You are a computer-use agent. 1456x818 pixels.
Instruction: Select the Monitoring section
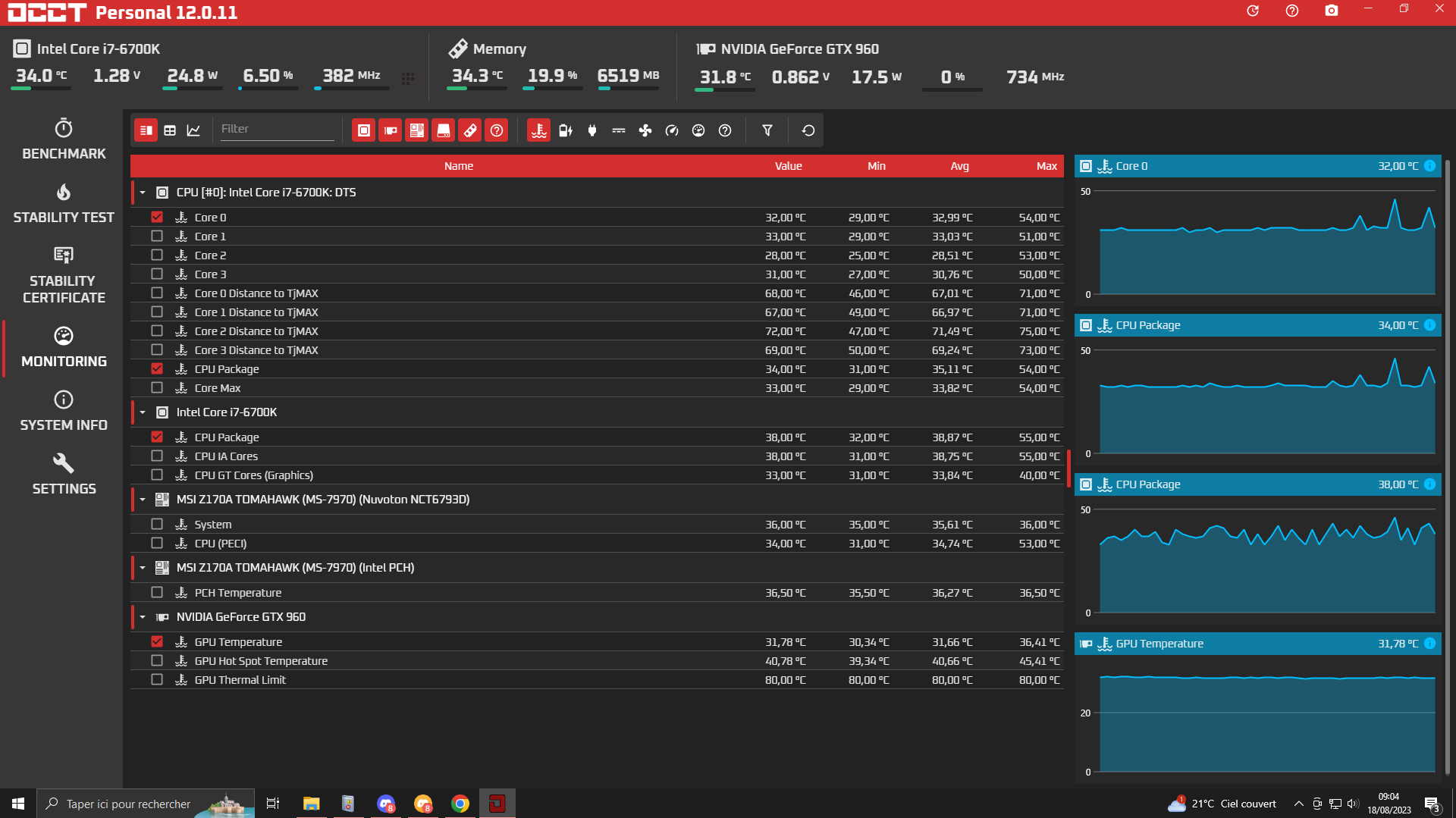[64, 347]
